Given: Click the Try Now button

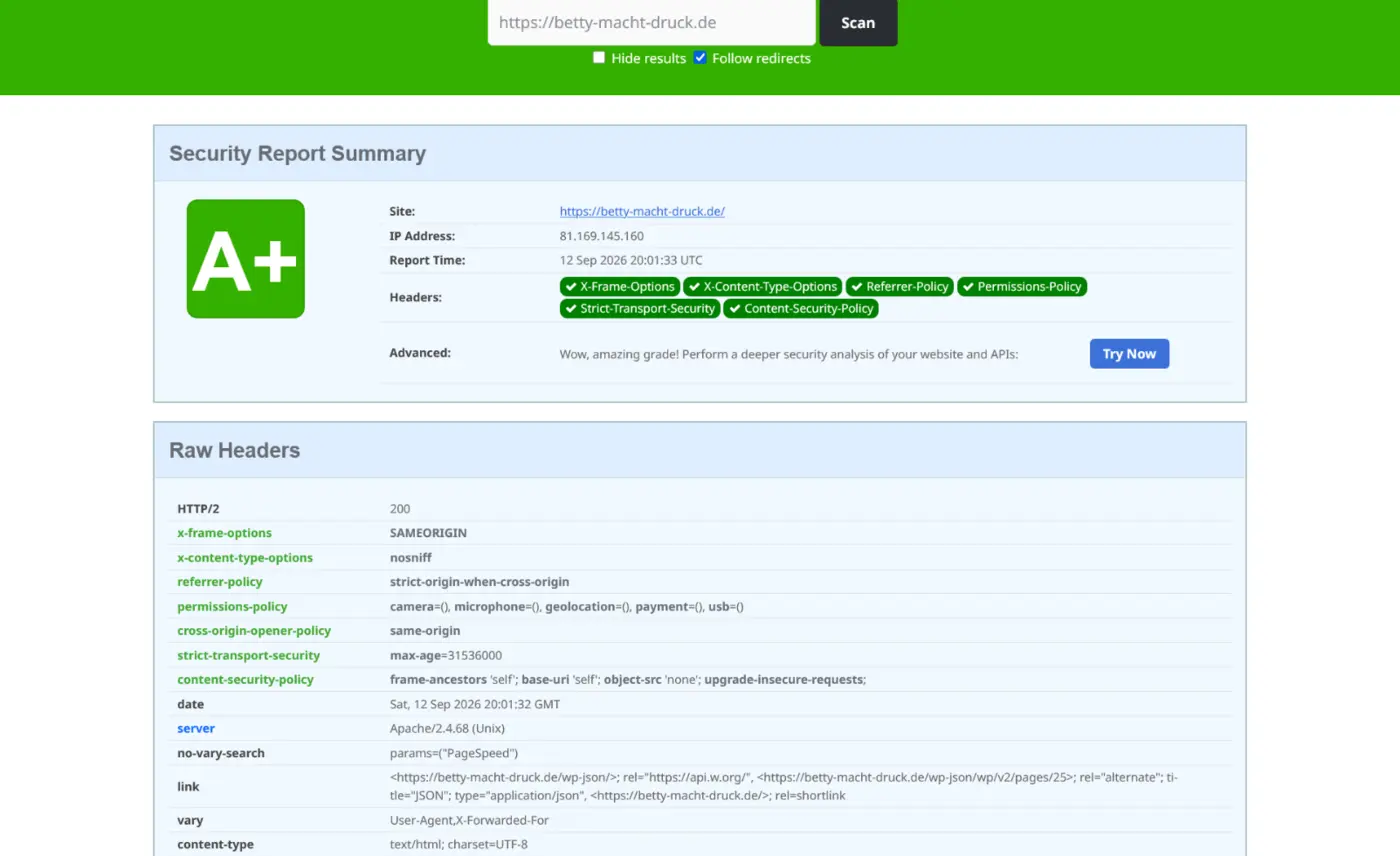Looking at the screenshot, I should (1129, 354).
